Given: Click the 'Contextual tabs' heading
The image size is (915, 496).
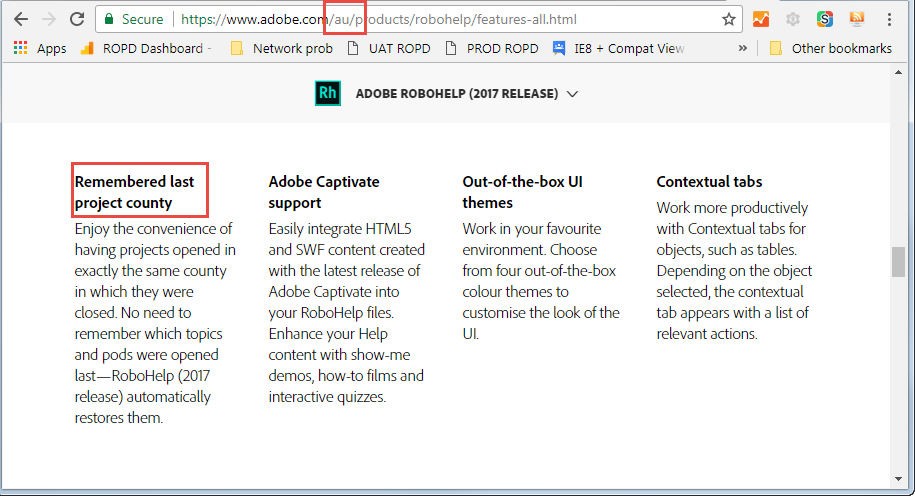Looking at the screenshot, I should 709,181.
